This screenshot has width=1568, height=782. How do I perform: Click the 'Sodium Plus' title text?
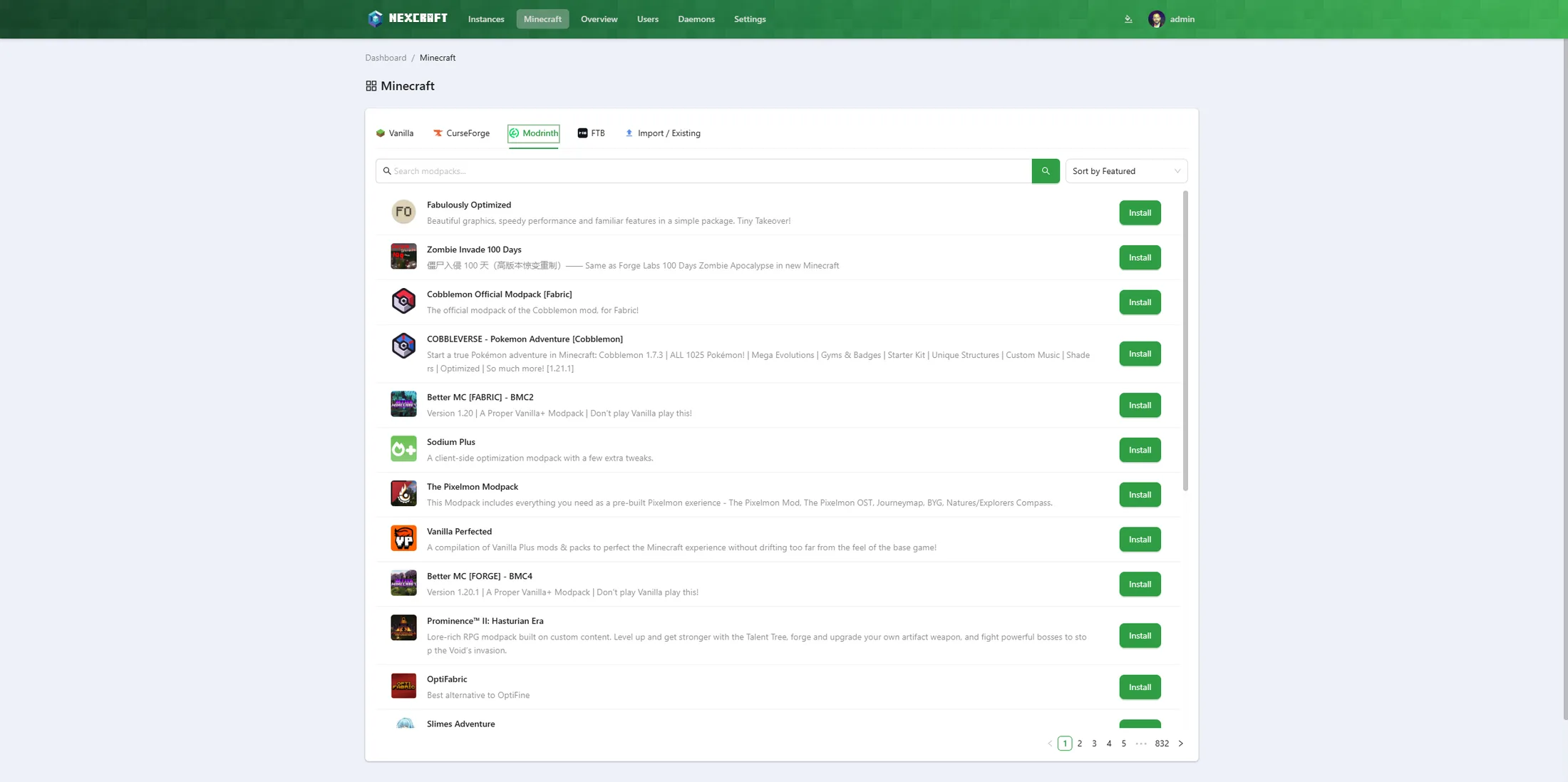pyautogui.click(x=450, y=442)
